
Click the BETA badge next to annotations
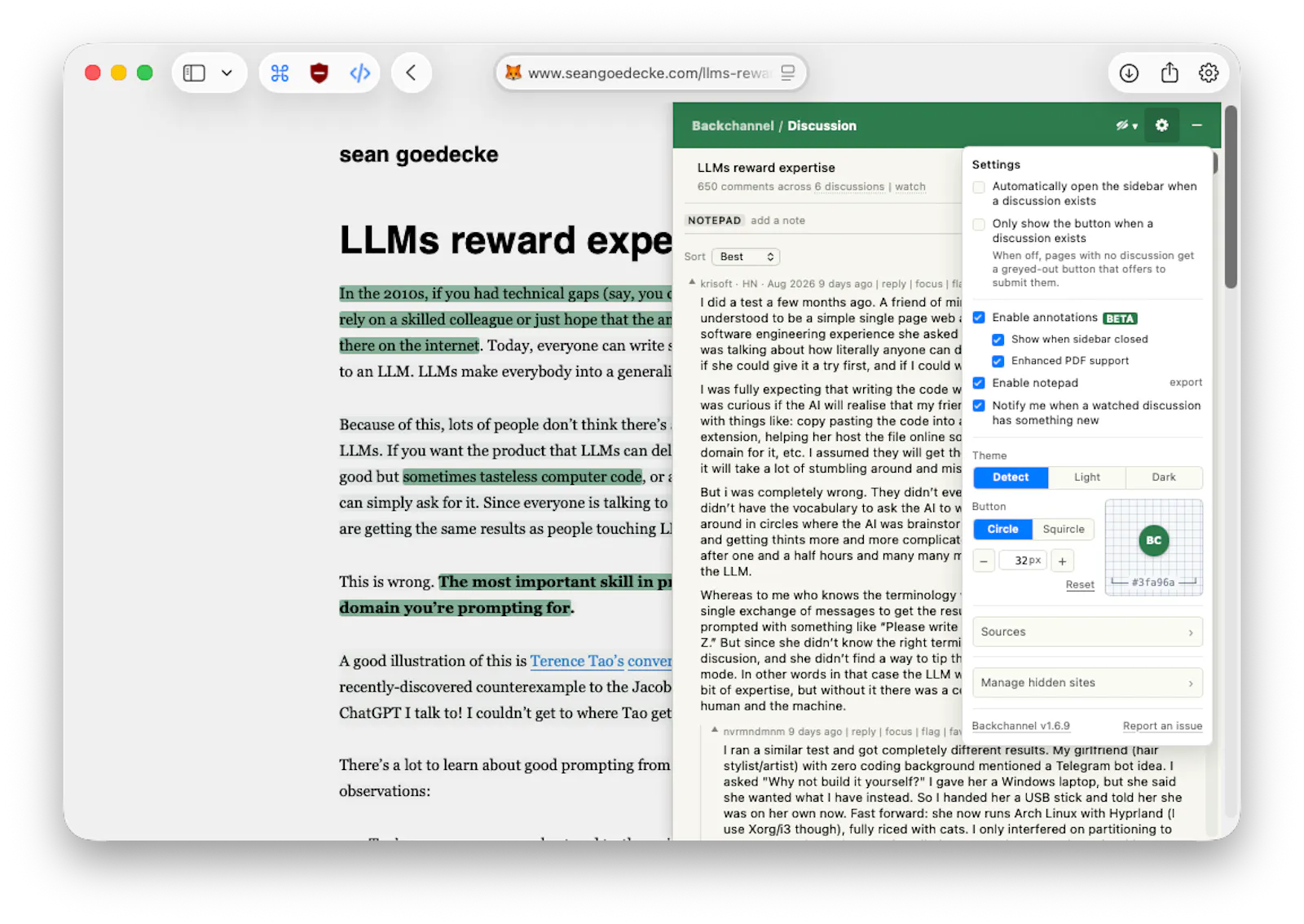click(1120, 319)
